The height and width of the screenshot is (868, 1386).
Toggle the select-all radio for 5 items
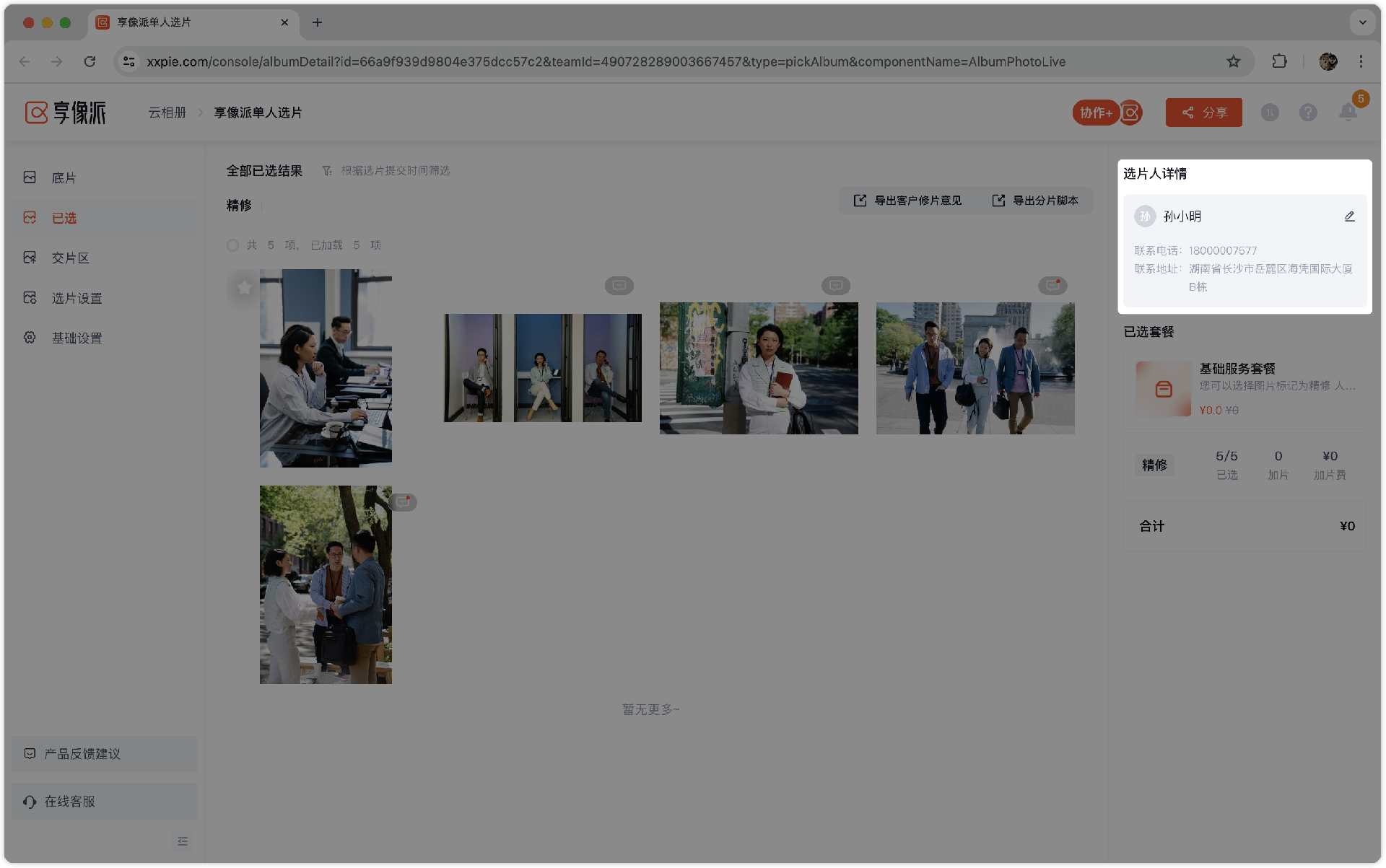coord(232,245)
